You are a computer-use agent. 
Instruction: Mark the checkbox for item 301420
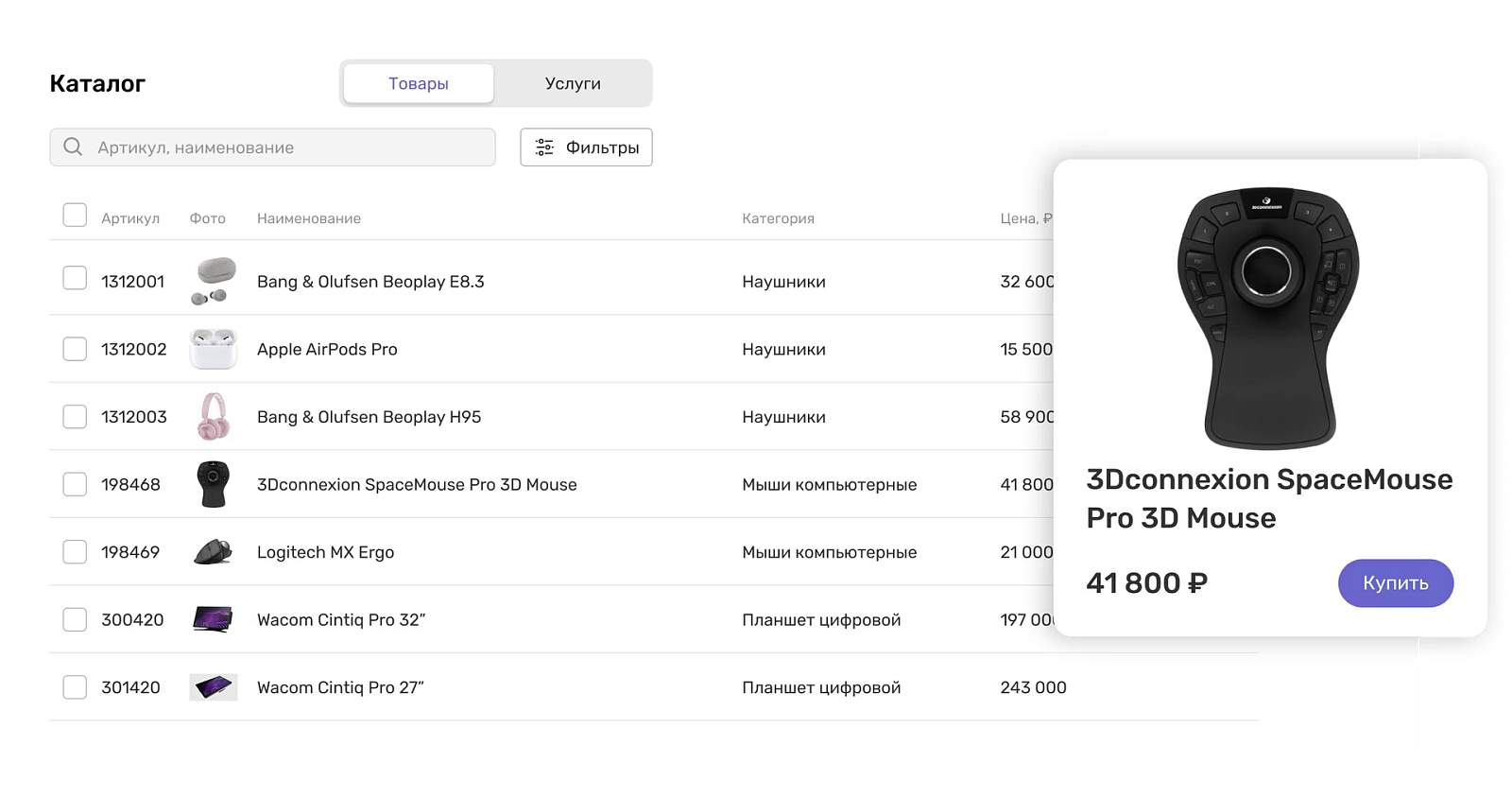tap(75, 687)
